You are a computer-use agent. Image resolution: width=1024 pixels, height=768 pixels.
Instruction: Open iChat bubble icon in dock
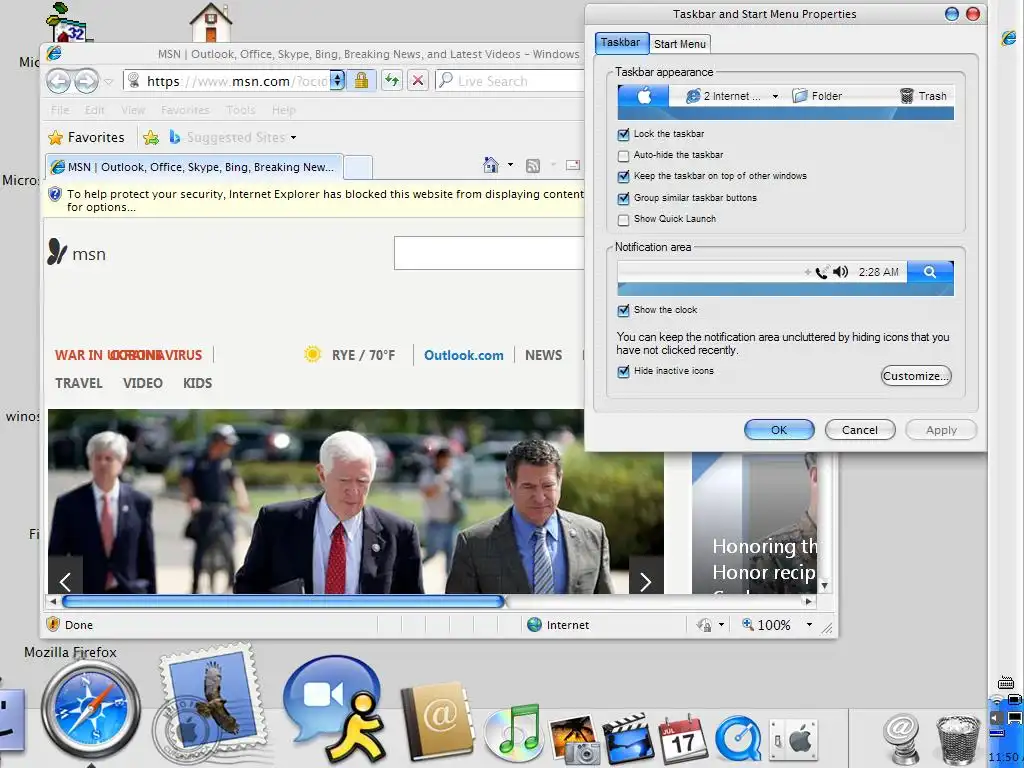(333, 707)
